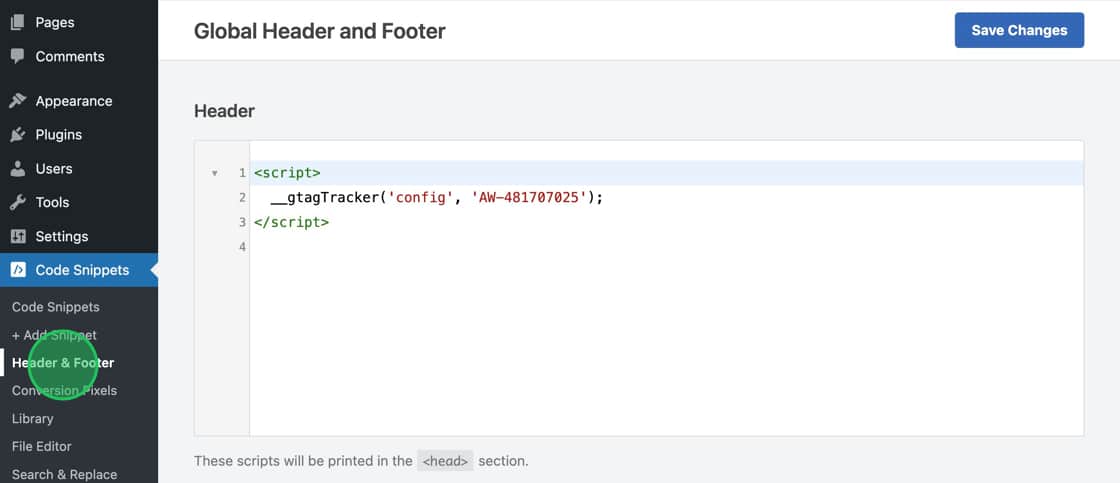Open Search & Replace tool
1120x483 pixels.
click(x=64, y=474)
